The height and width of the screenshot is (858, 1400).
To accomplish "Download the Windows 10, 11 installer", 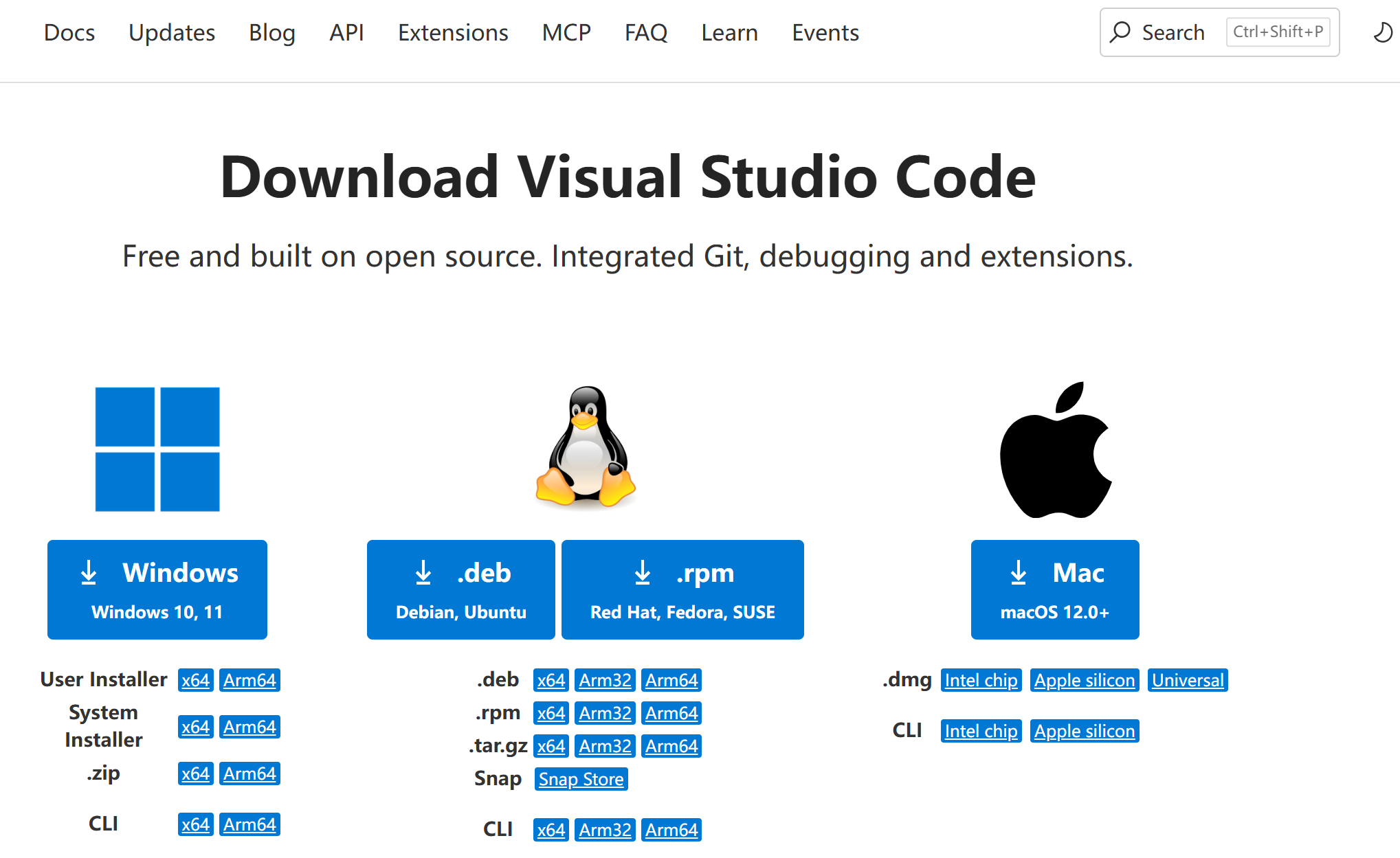I will point(157,589).
